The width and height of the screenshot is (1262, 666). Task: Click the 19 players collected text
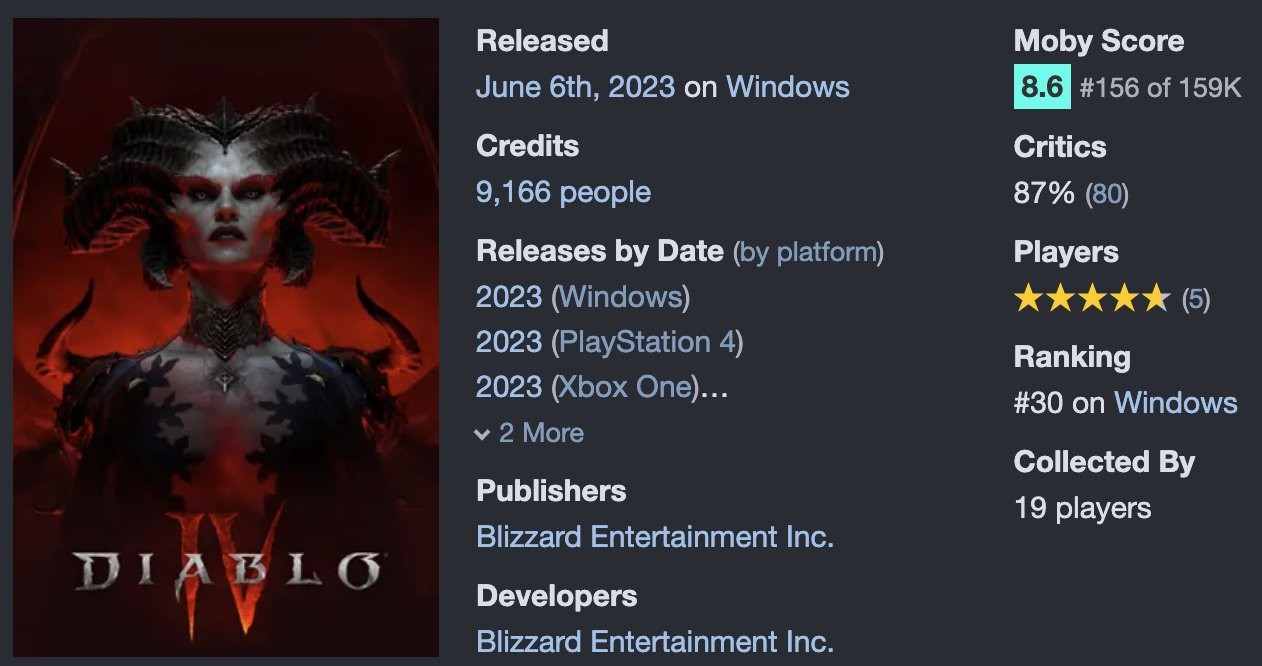click(1082, 508)
